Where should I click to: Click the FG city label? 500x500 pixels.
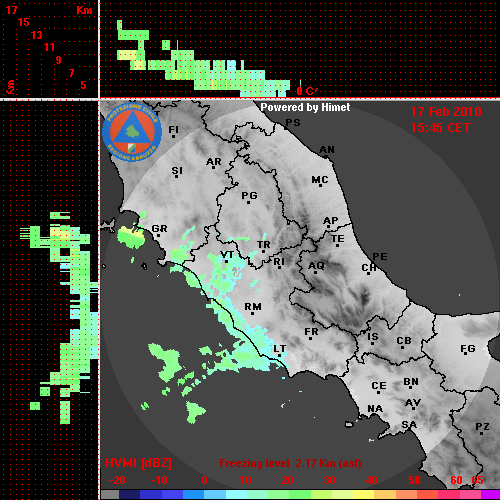[x=468, y=349]
